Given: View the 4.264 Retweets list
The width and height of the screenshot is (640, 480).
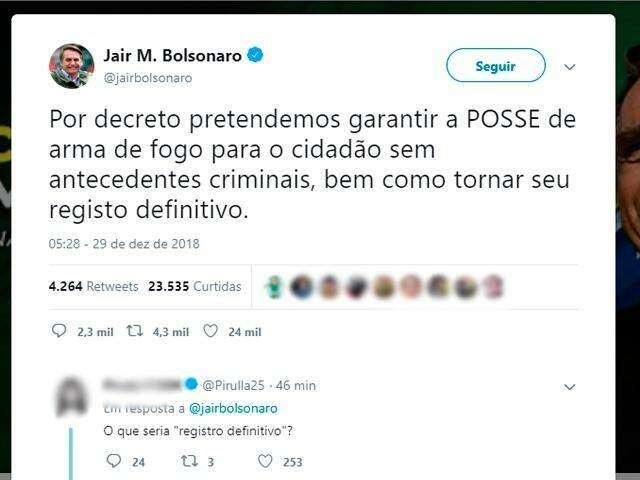Looking at the screenshot, I should tap(93, 286).
